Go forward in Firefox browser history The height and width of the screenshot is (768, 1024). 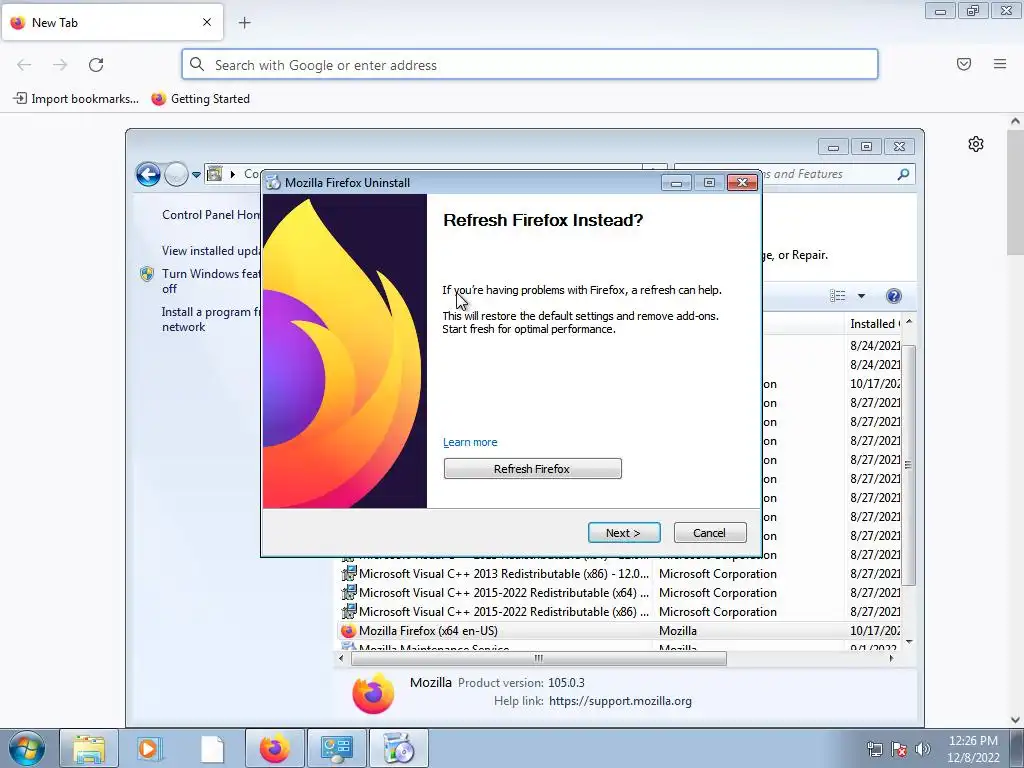pos(60,65)
